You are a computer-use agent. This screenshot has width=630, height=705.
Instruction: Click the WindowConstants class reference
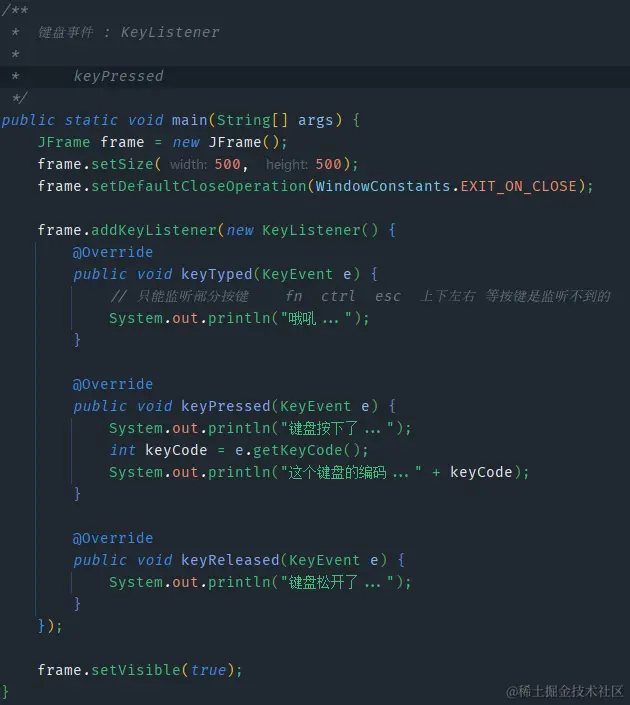tap(383, 186)
